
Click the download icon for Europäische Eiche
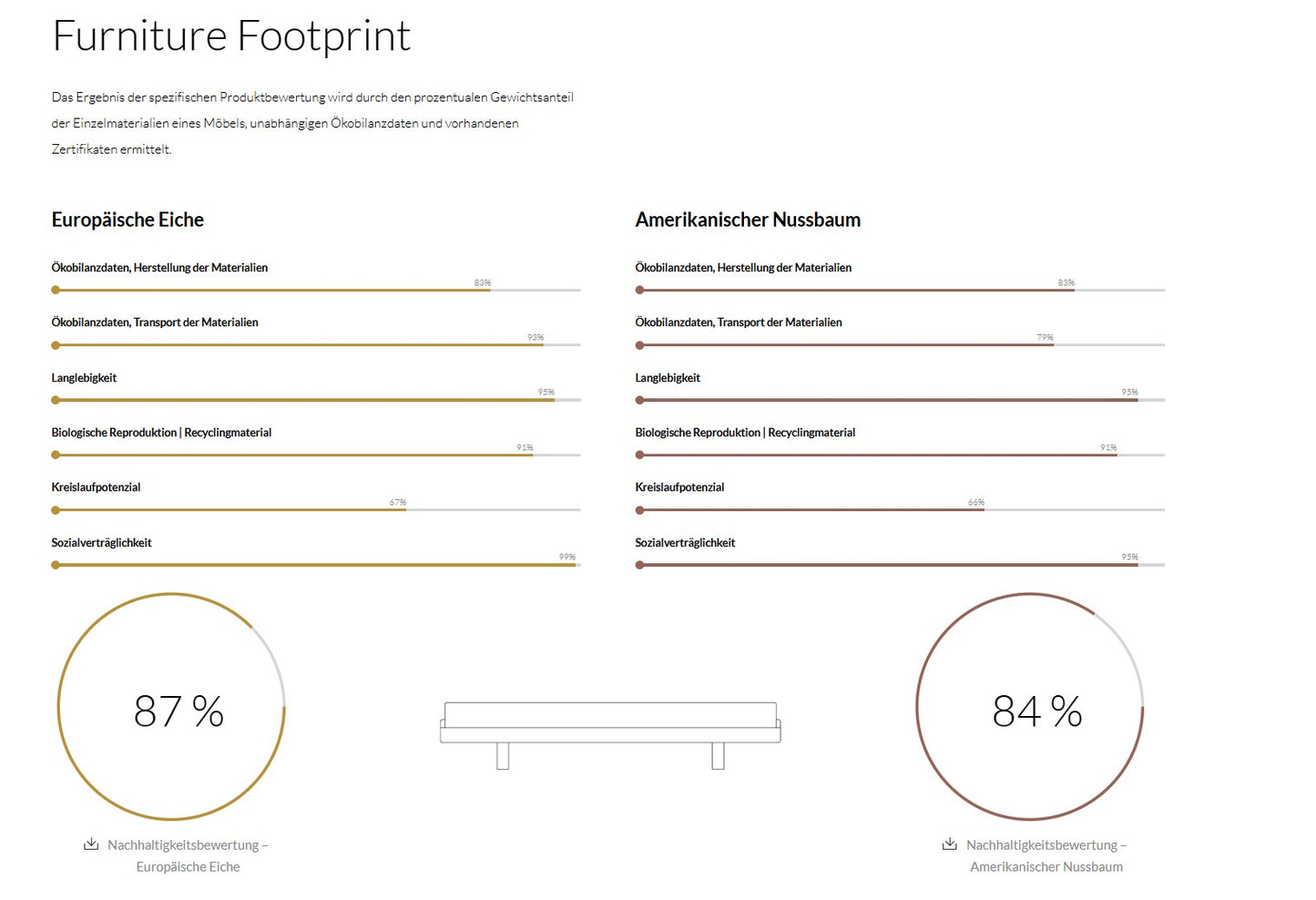pos(91,844)
